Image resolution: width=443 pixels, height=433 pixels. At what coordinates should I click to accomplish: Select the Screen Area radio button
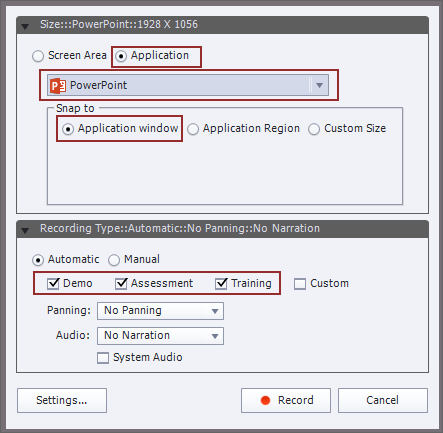tap(38, 56)
